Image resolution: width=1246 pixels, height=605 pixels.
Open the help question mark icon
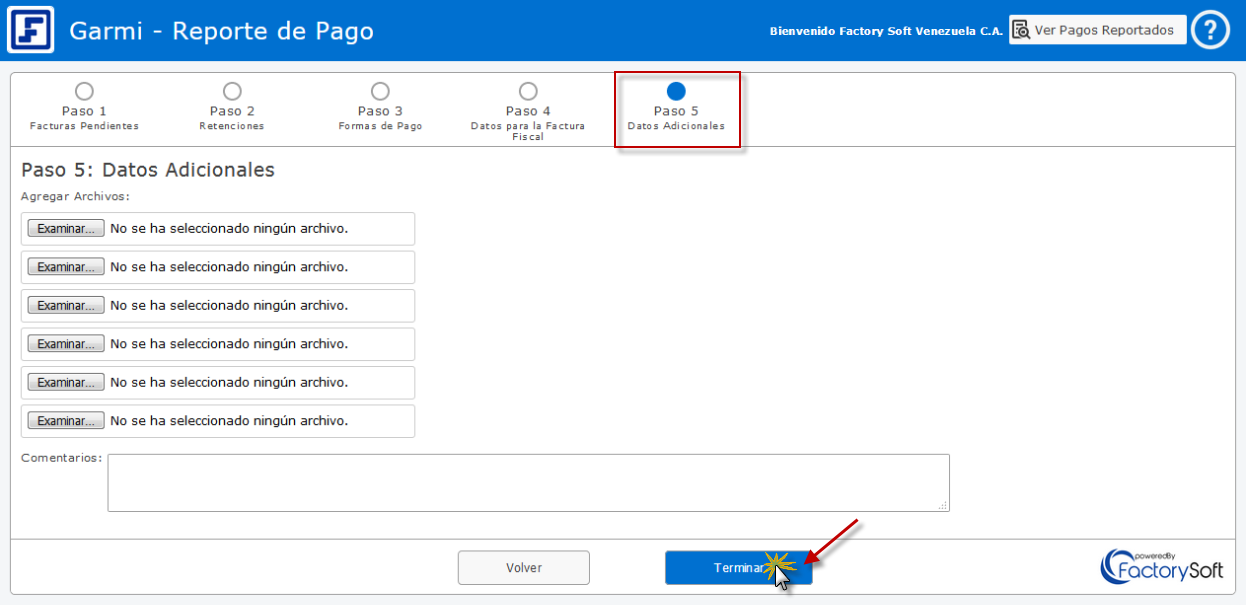tap(1210, 30)
